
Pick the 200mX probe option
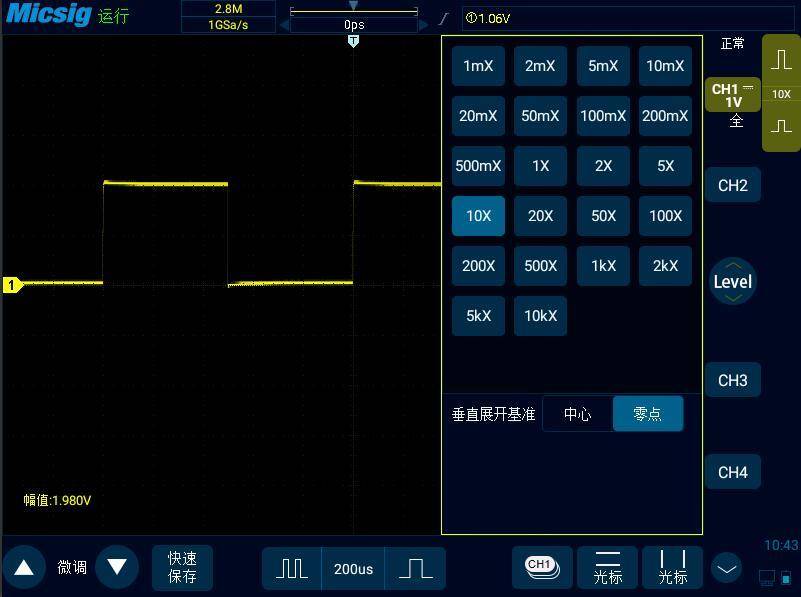665,116
